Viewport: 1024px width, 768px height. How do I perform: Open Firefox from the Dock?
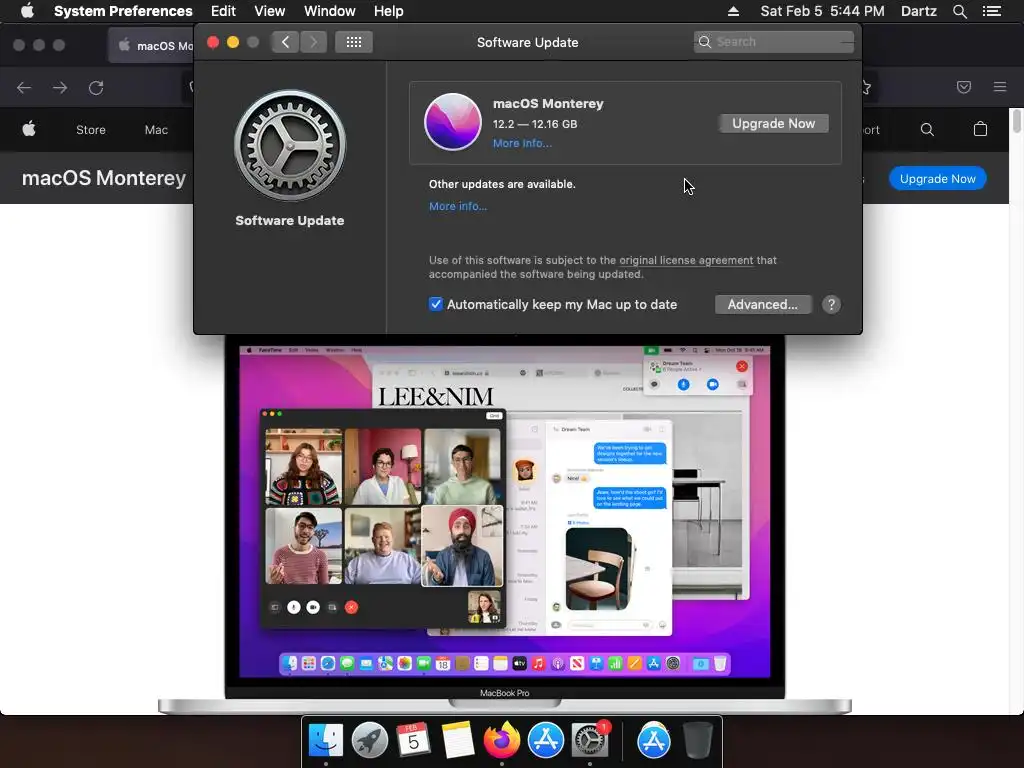pos(502,740)
